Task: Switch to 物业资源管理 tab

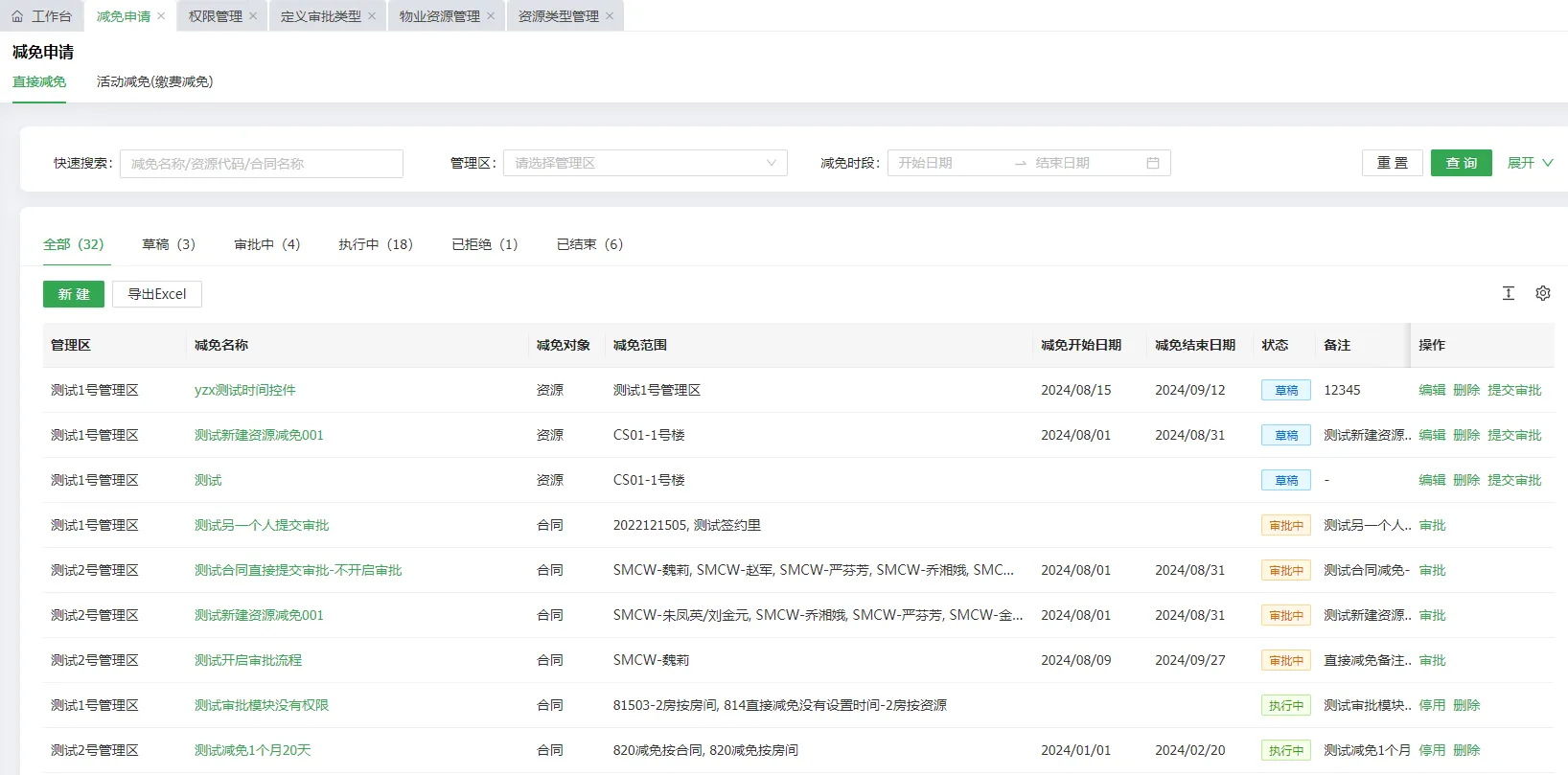Action: pyautogui.click(x=439, y=16)
